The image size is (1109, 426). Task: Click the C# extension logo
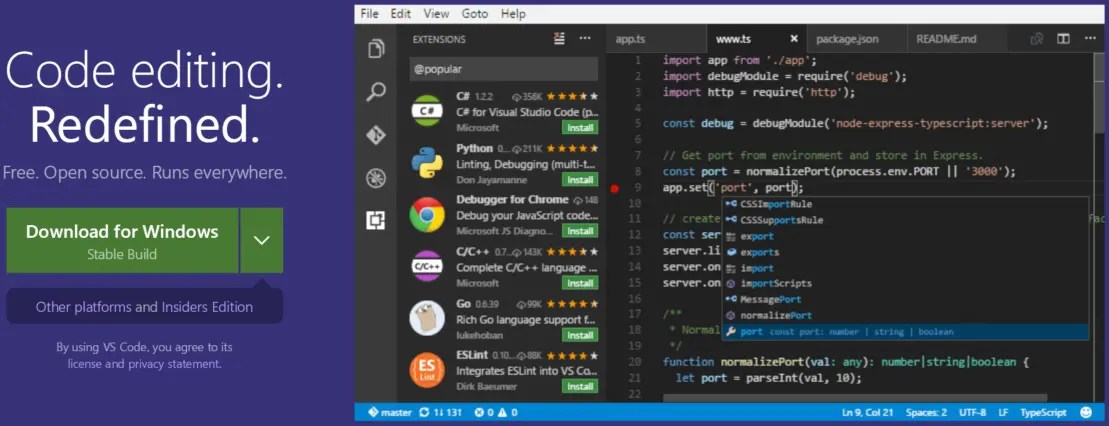pyautogui.click(x=427, y=111)
